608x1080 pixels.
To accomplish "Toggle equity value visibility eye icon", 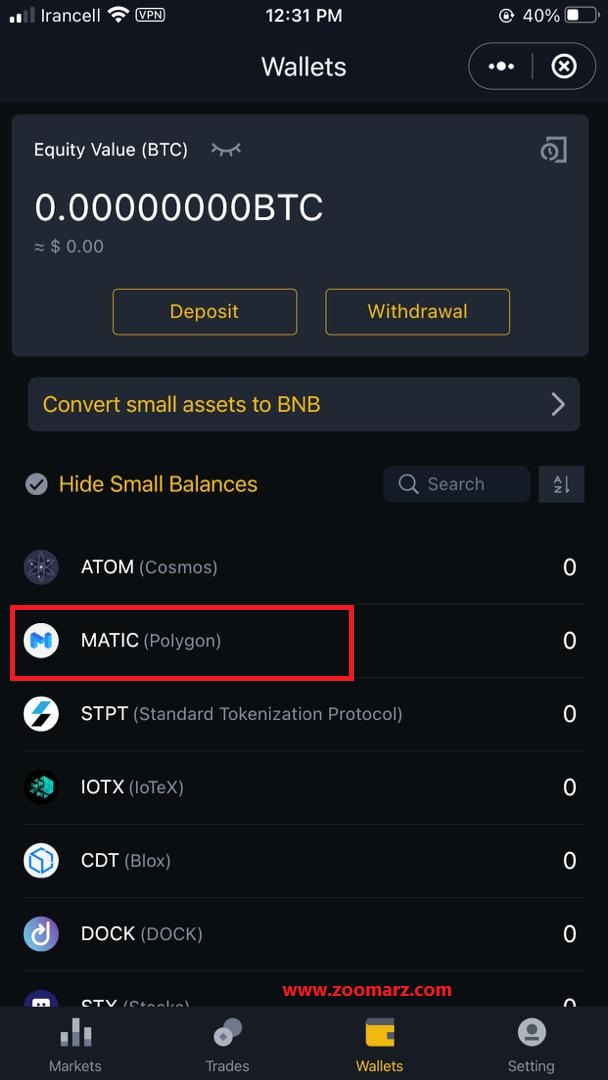I will click(x=227, y=149).
